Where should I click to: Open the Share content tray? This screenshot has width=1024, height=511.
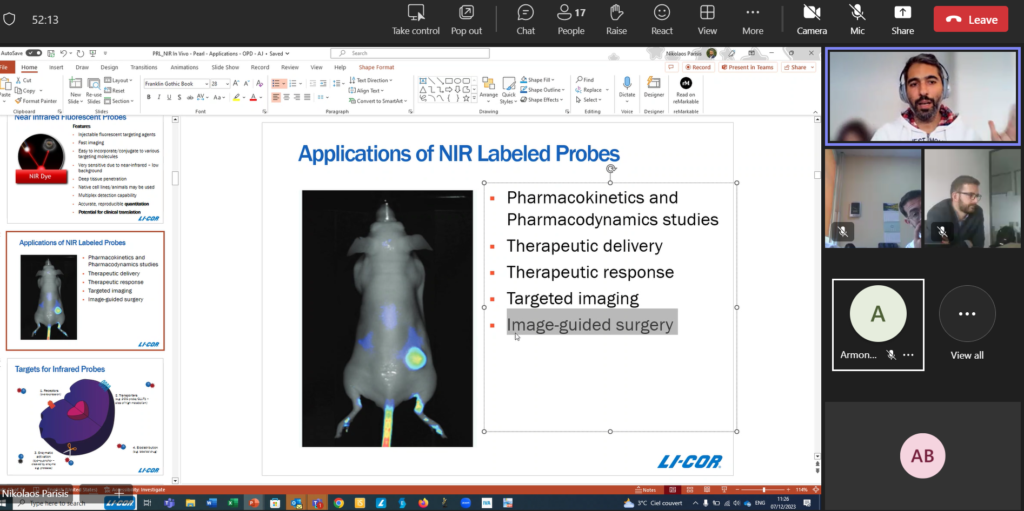point(903,20)
